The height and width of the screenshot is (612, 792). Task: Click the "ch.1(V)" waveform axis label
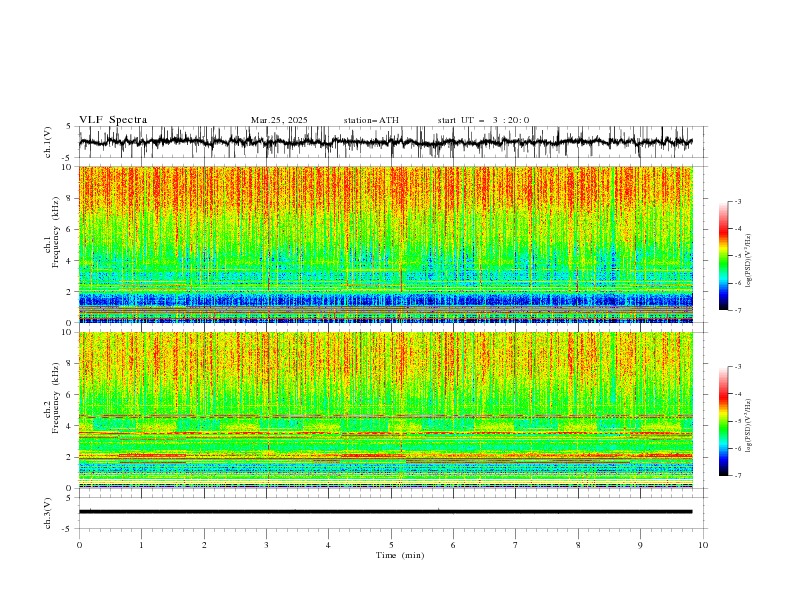pos(48,142)
